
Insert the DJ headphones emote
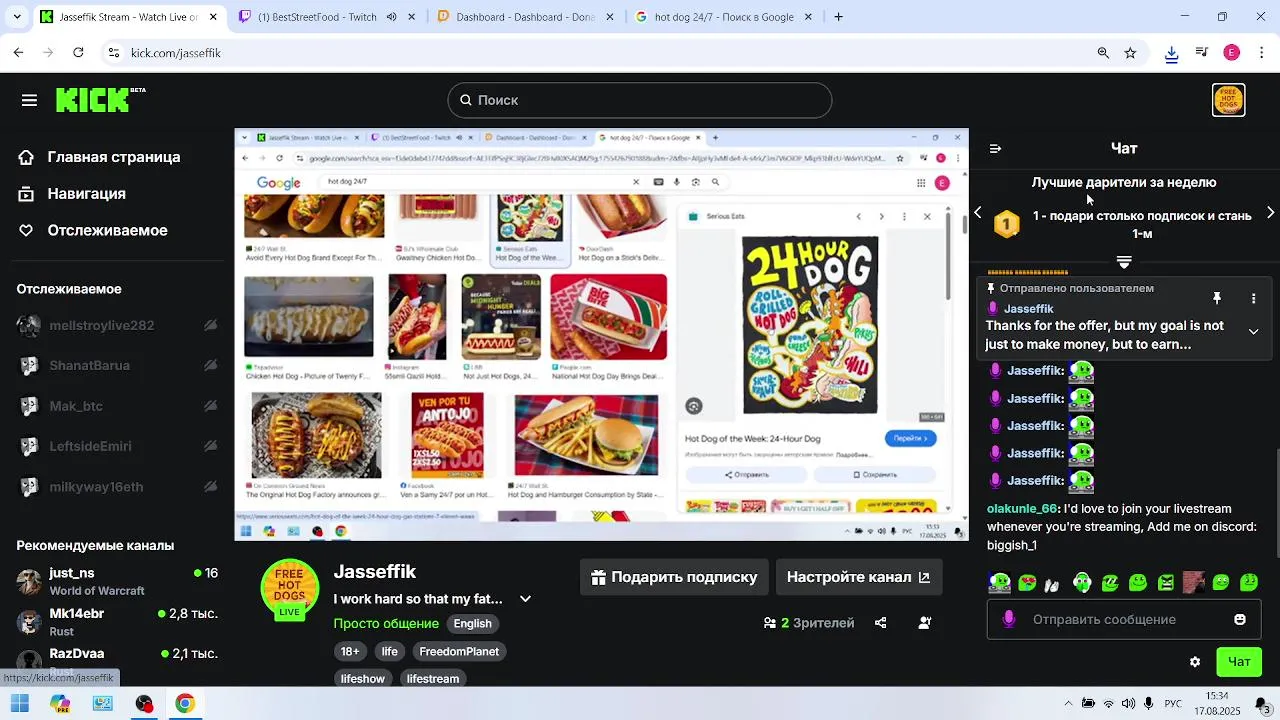[x=1000, y=582]
